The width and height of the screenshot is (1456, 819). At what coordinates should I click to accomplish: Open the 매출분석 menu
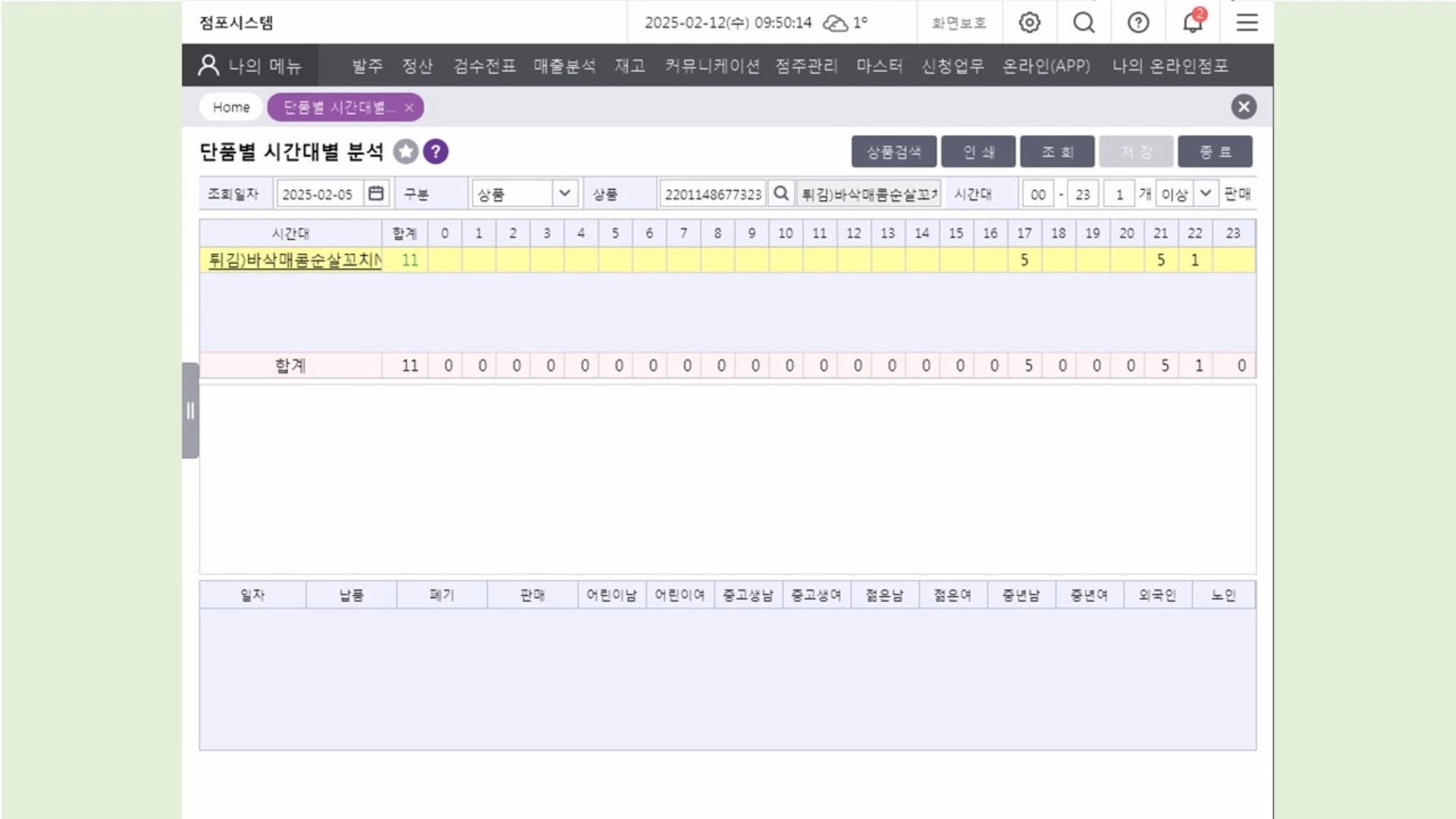[x=564, y=66]
